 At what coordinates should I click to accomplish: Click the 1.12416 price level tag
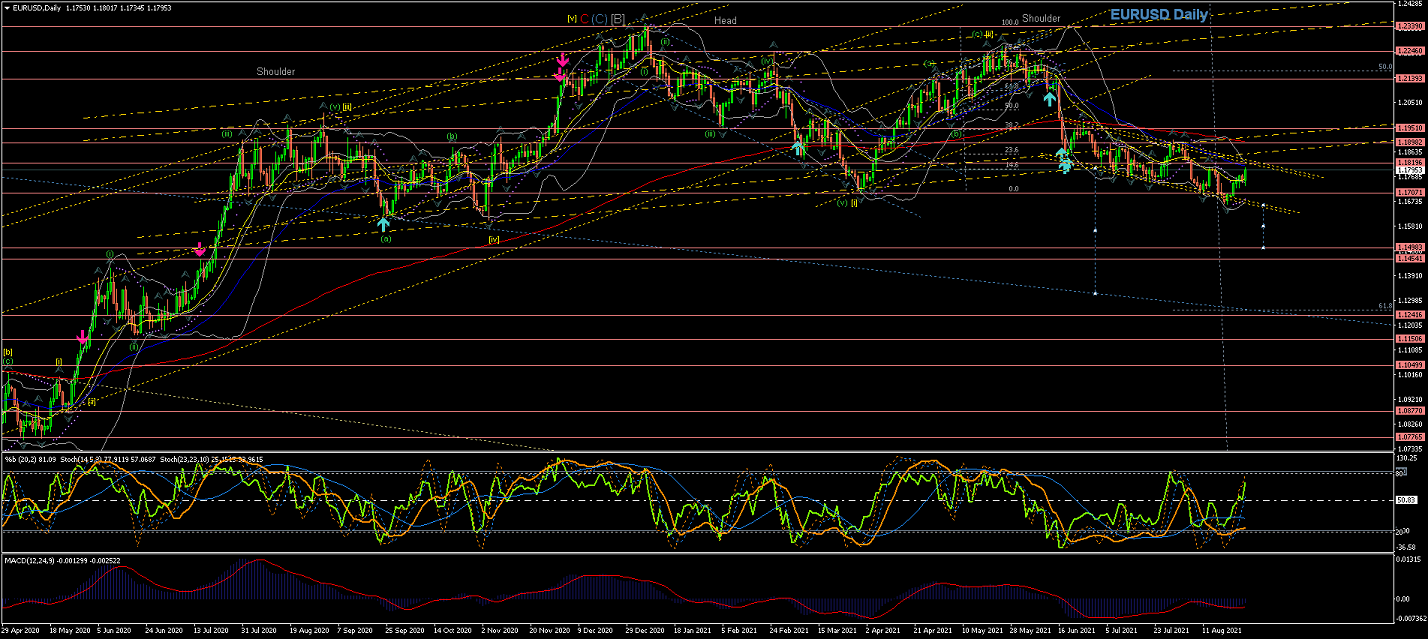pyautogui.click(x=1409, y=315)
